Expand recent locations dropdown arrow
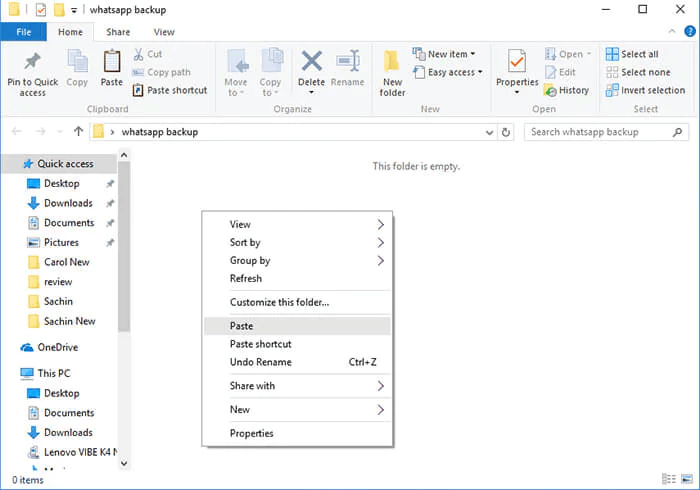 60,132
